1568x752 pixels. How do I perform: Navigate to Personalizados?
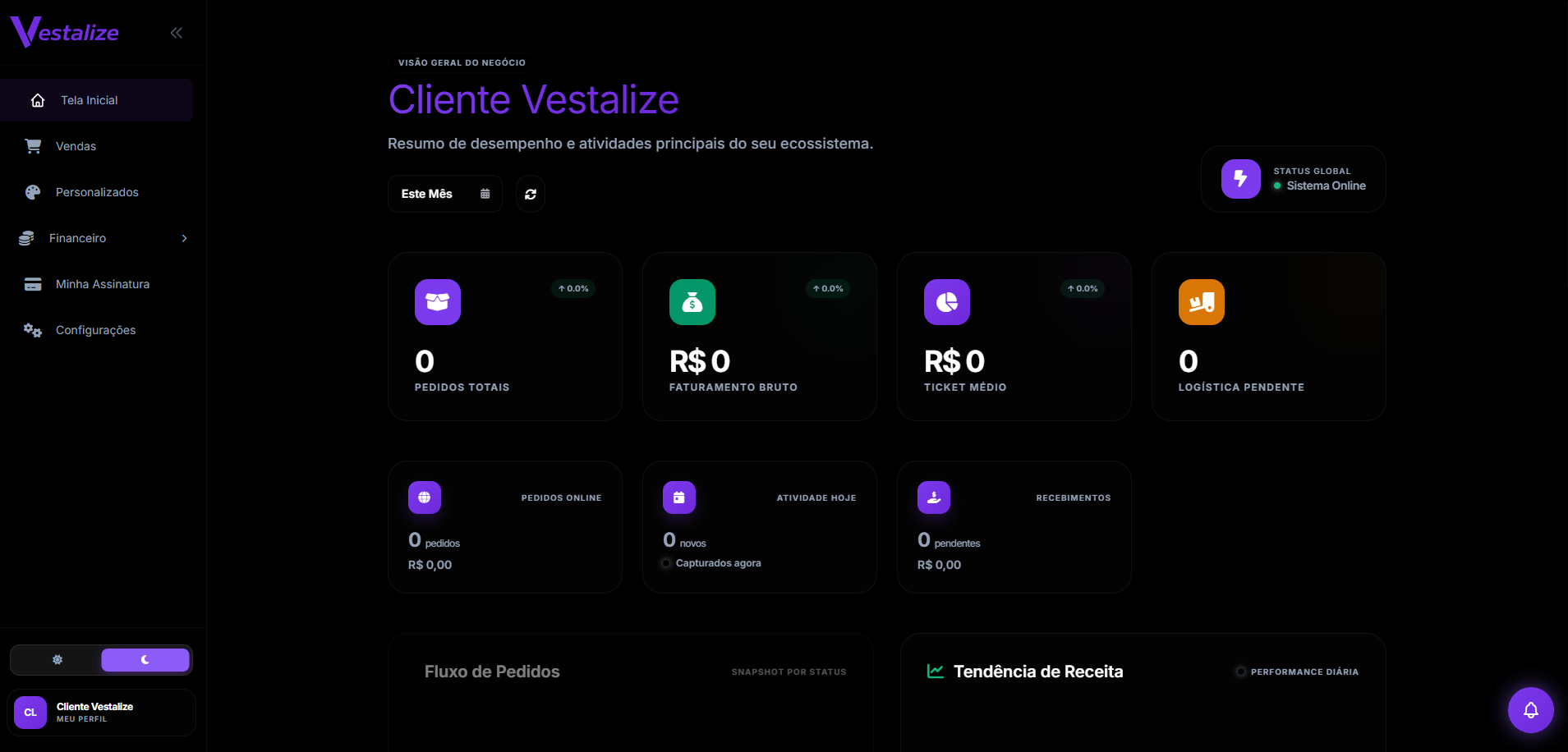tap(97, 192)
